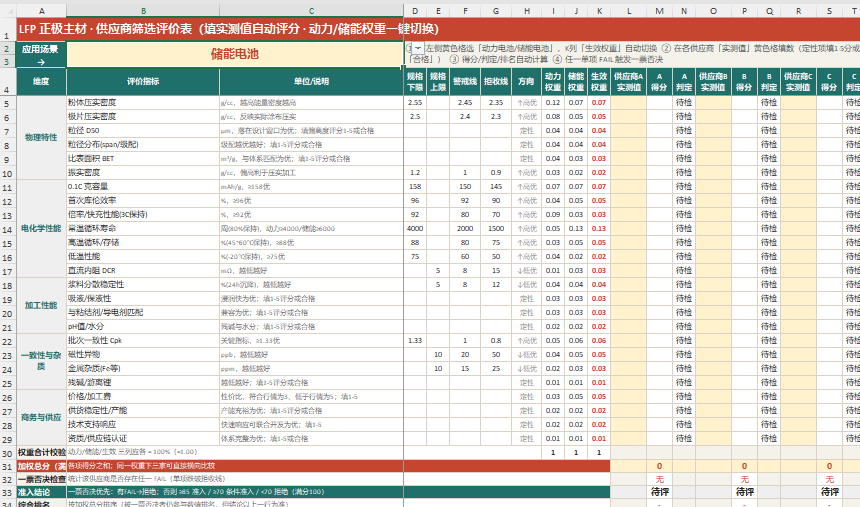Viewport: 860px width, 507px height.
Task: Click the 供应商A 实测值 header cell
Action: pos(629,82)
